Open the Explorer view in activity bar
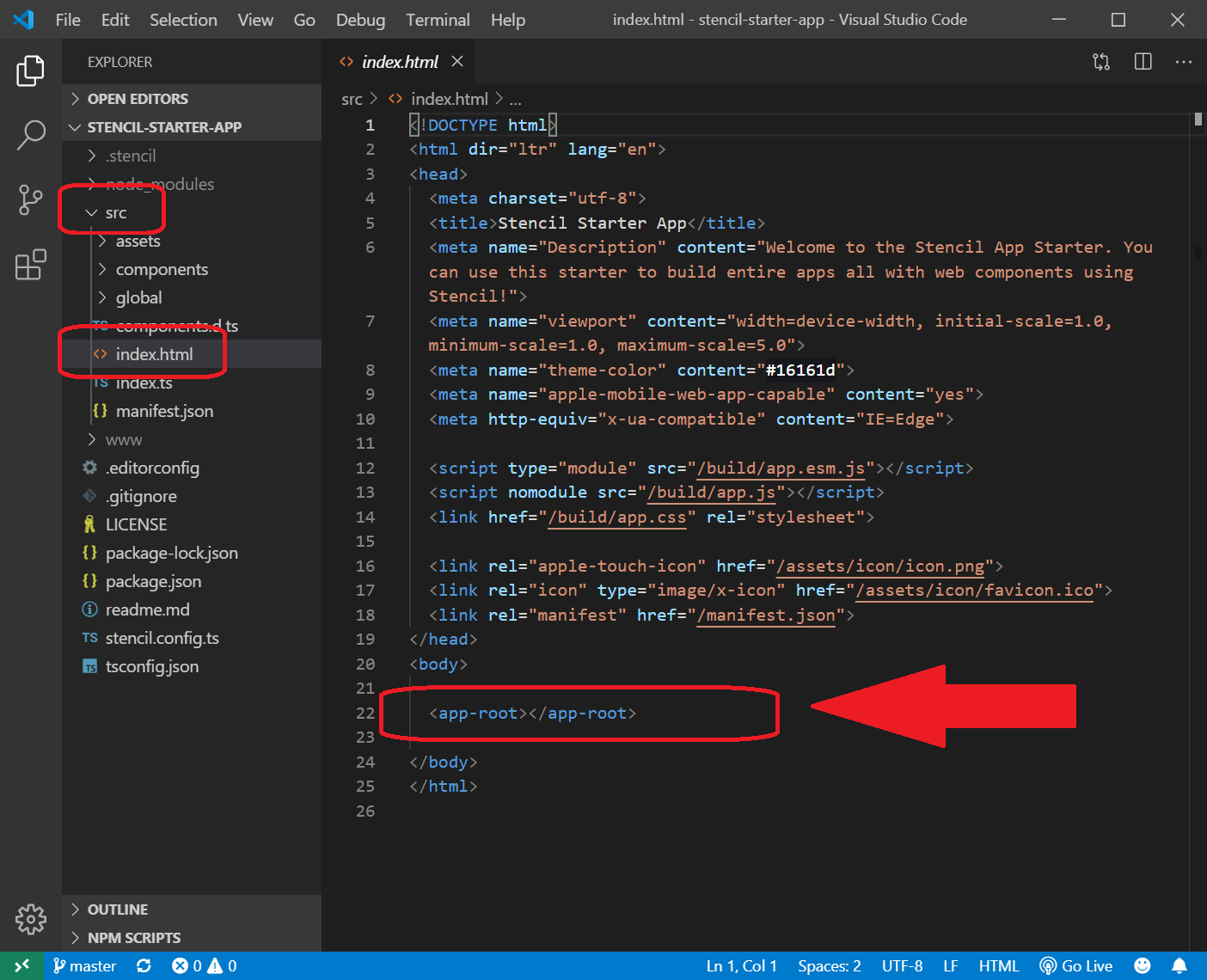Image resolution: width=1207 pixels, height=980 pixels. pyautogui.click(x=30, y=70)
